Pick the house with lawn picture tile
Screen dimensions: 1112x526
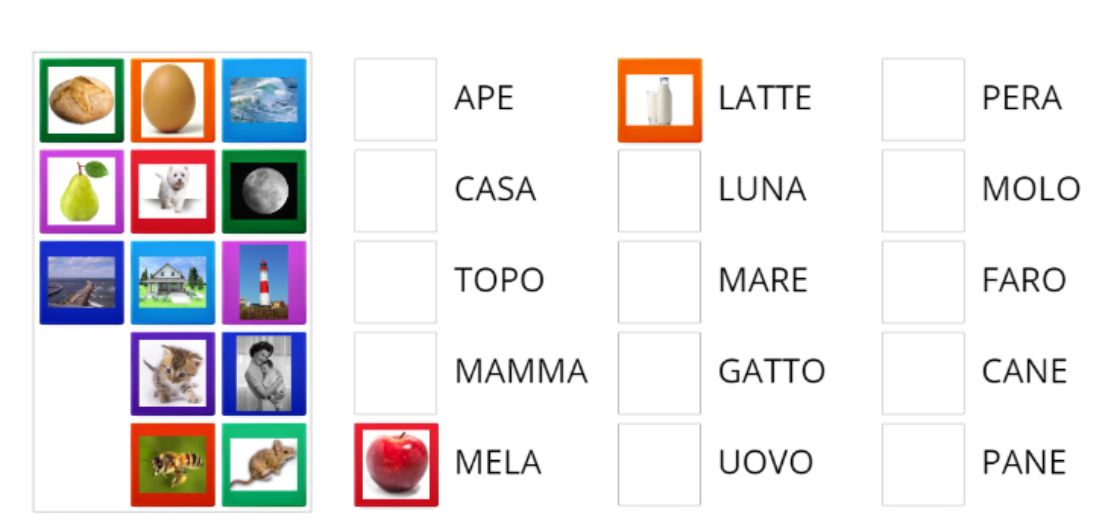click(x=172, y=283)
